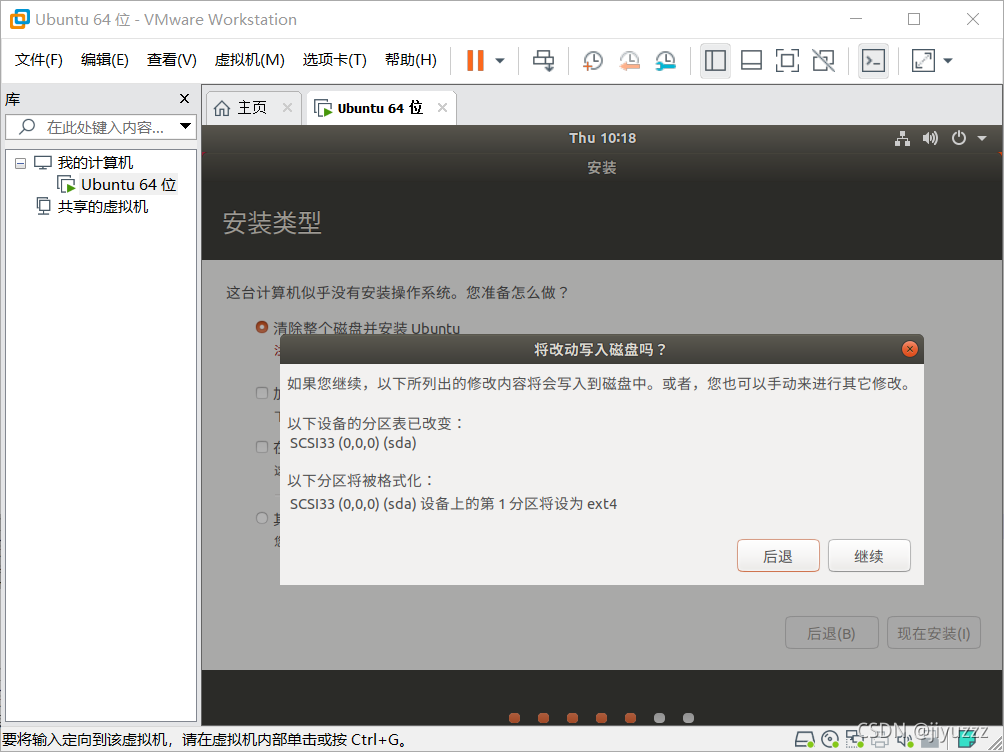This screenshot has width=1004, height=752.
Task: Toggle the library panel visibility
Action: coord(715,60)
